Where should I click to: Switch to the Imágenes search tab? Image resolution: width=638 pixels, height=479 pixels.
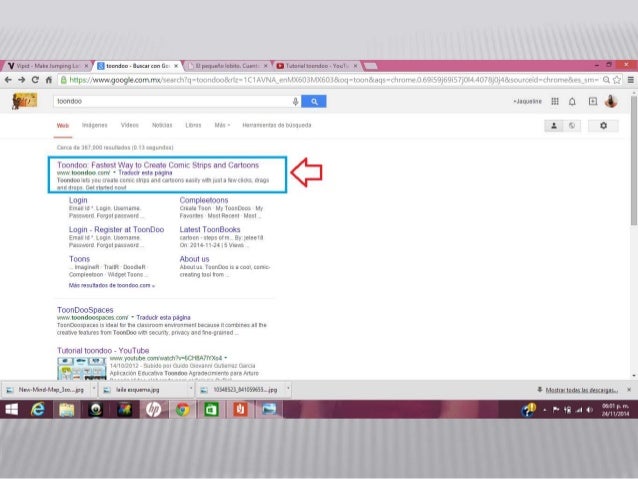tap(94, 125)
